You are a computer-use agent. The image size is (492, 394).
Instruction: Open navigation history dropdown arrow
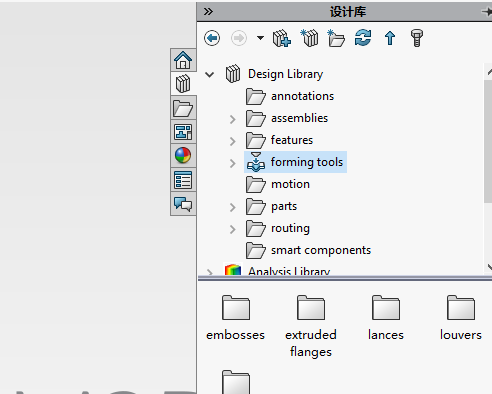[260, 38]
